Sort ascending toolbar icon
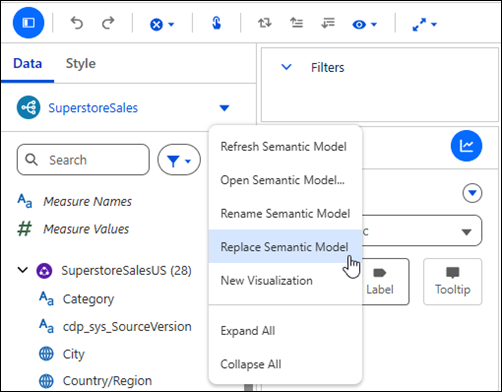The height and width of the screenshot is (392, 502). pyautogui.click(x=296, y=23)
